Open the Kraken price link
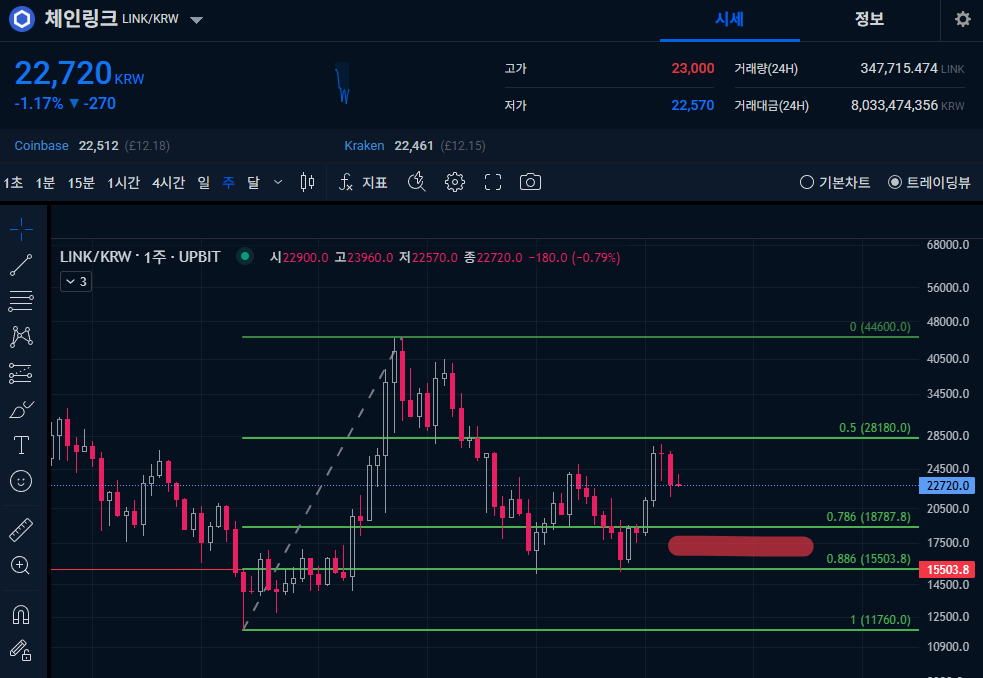 tap(364, 146)
